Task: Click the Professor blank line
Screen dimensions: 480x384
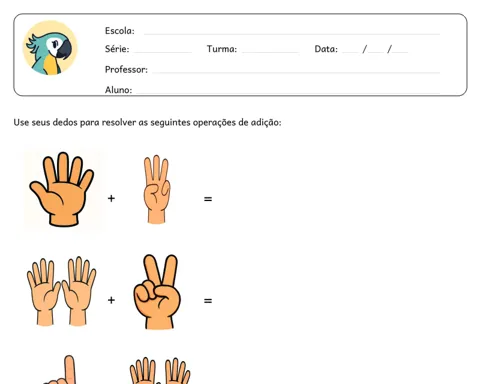Action: pos(296,72)
